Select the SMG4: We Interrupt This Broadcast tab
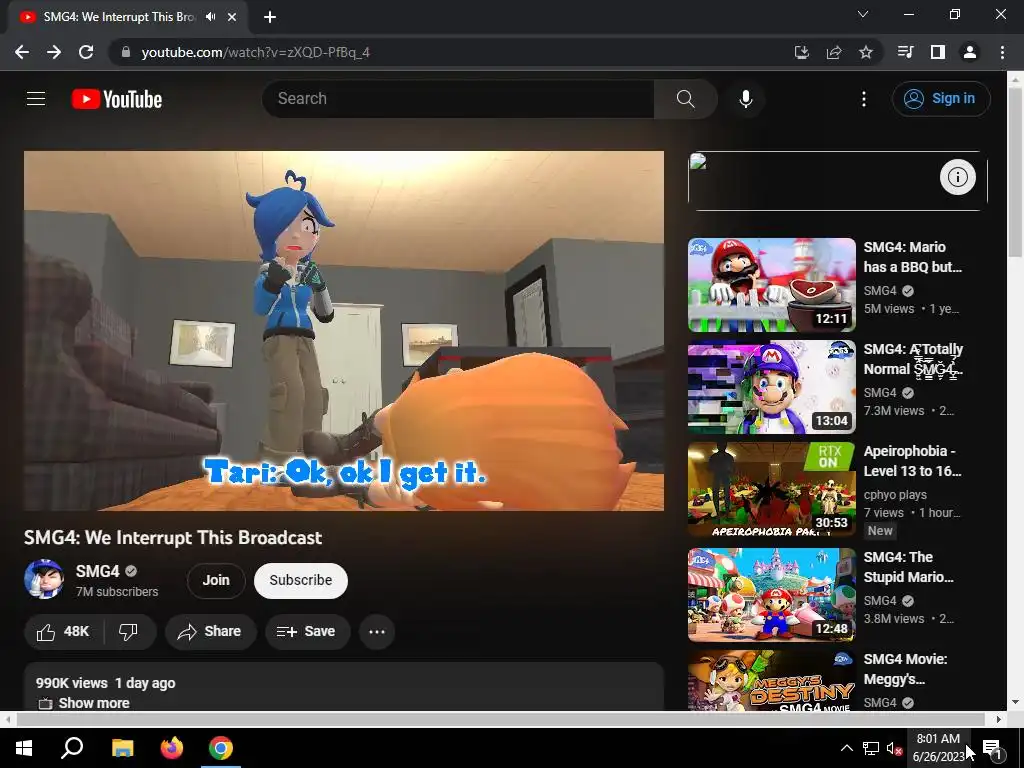Viewport: 1024px width, 768px height. click(119, 17)
